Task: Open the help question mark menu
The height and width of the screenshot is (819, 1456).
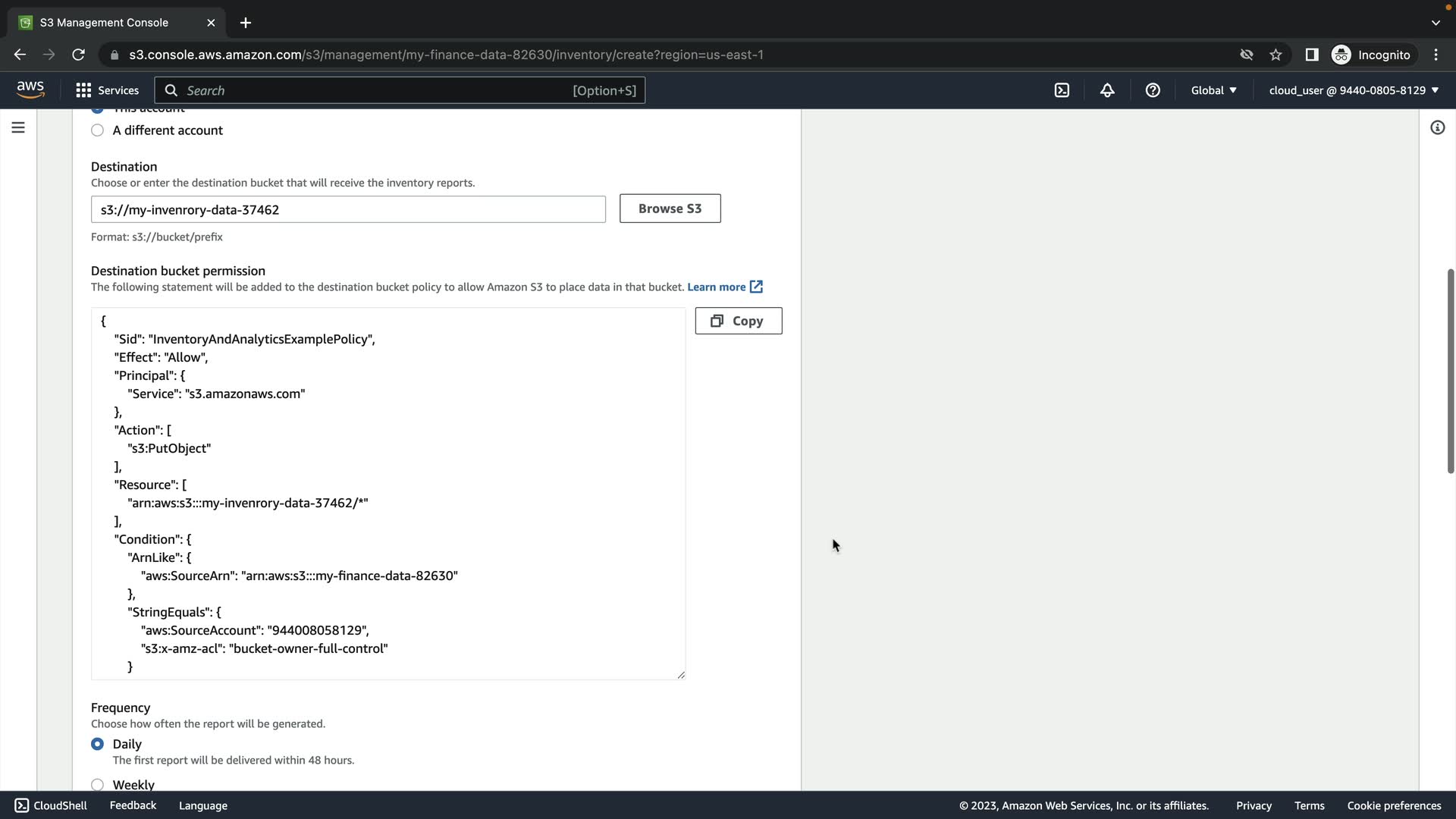Action: click(1153, 90)
